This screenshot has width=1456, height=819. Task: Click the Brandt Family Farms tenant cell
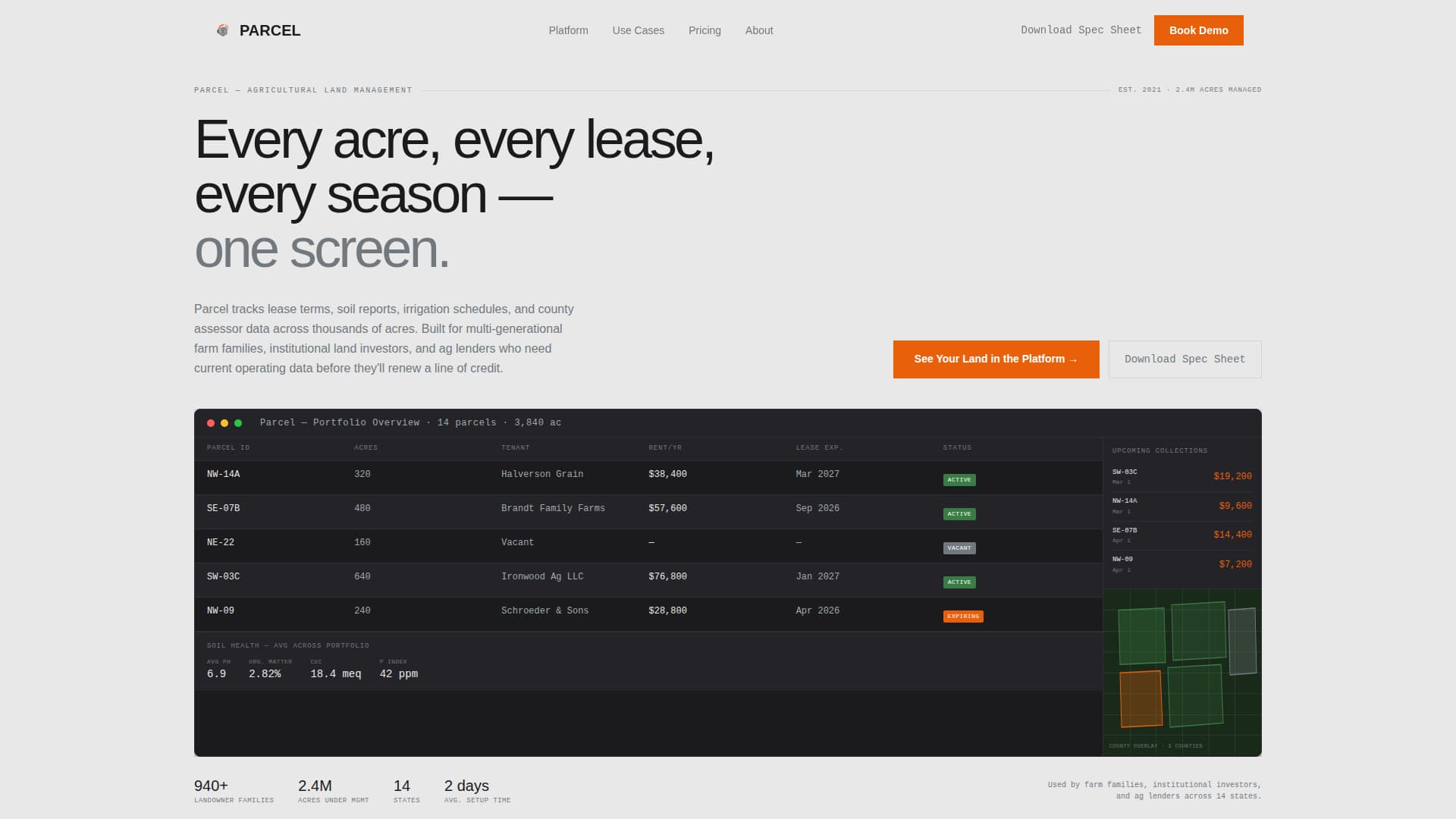point(553,508)
